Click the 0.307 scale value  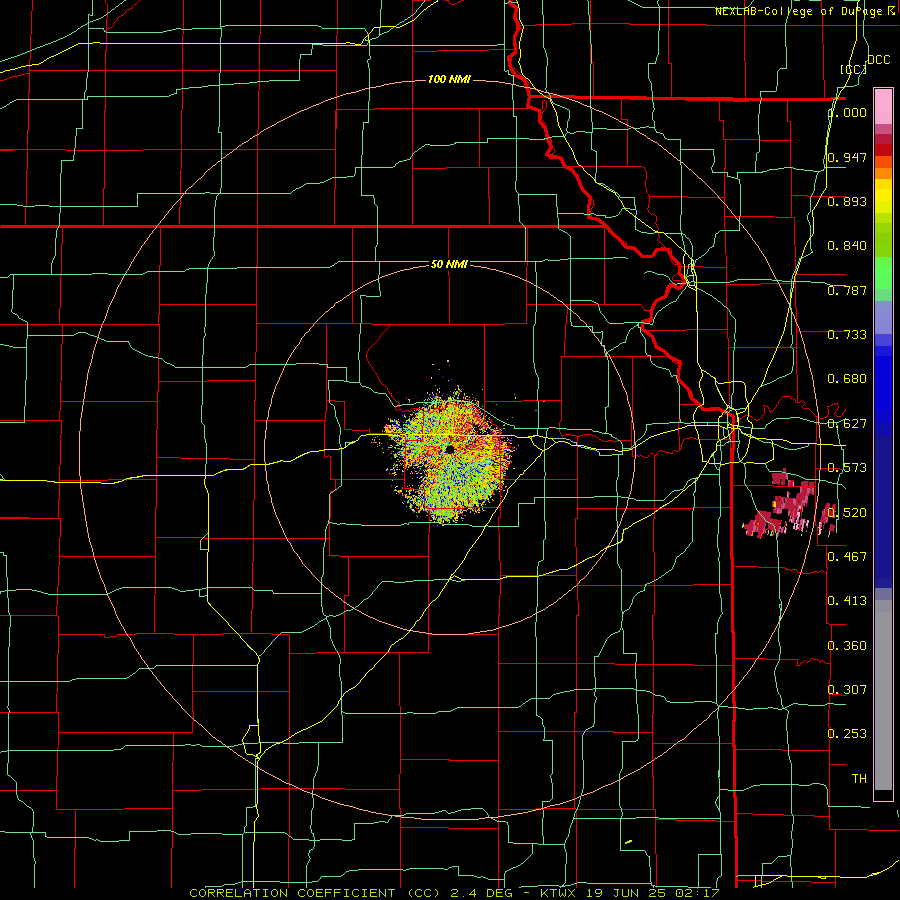(x=847, y=689)
